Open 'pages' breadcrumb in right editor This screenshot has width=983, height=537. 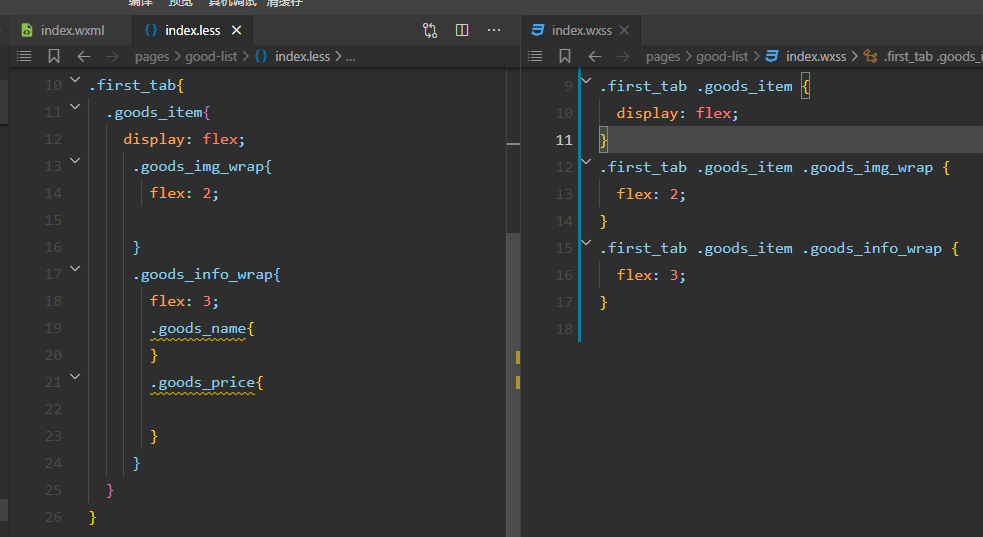click(x=663, y=56)
